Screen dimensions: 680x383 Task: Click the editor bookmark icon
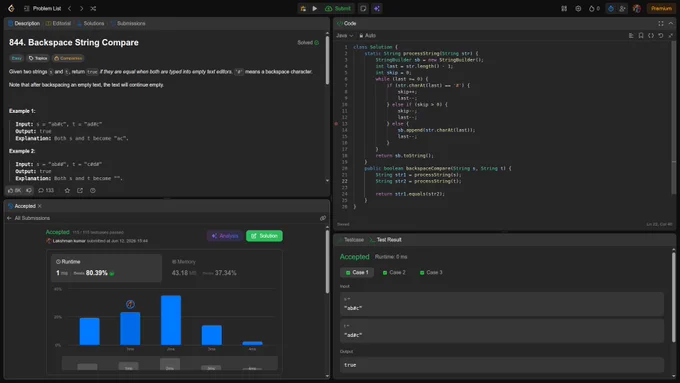pyautogui.click(x=641, y=36)
